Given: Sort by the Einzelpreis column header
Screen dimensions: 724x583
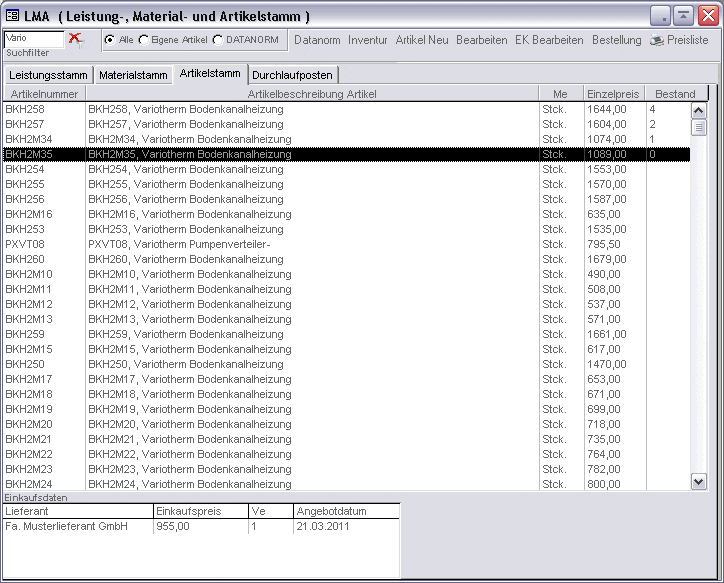Looking at the screenshot, I should (x=614, y=94).
